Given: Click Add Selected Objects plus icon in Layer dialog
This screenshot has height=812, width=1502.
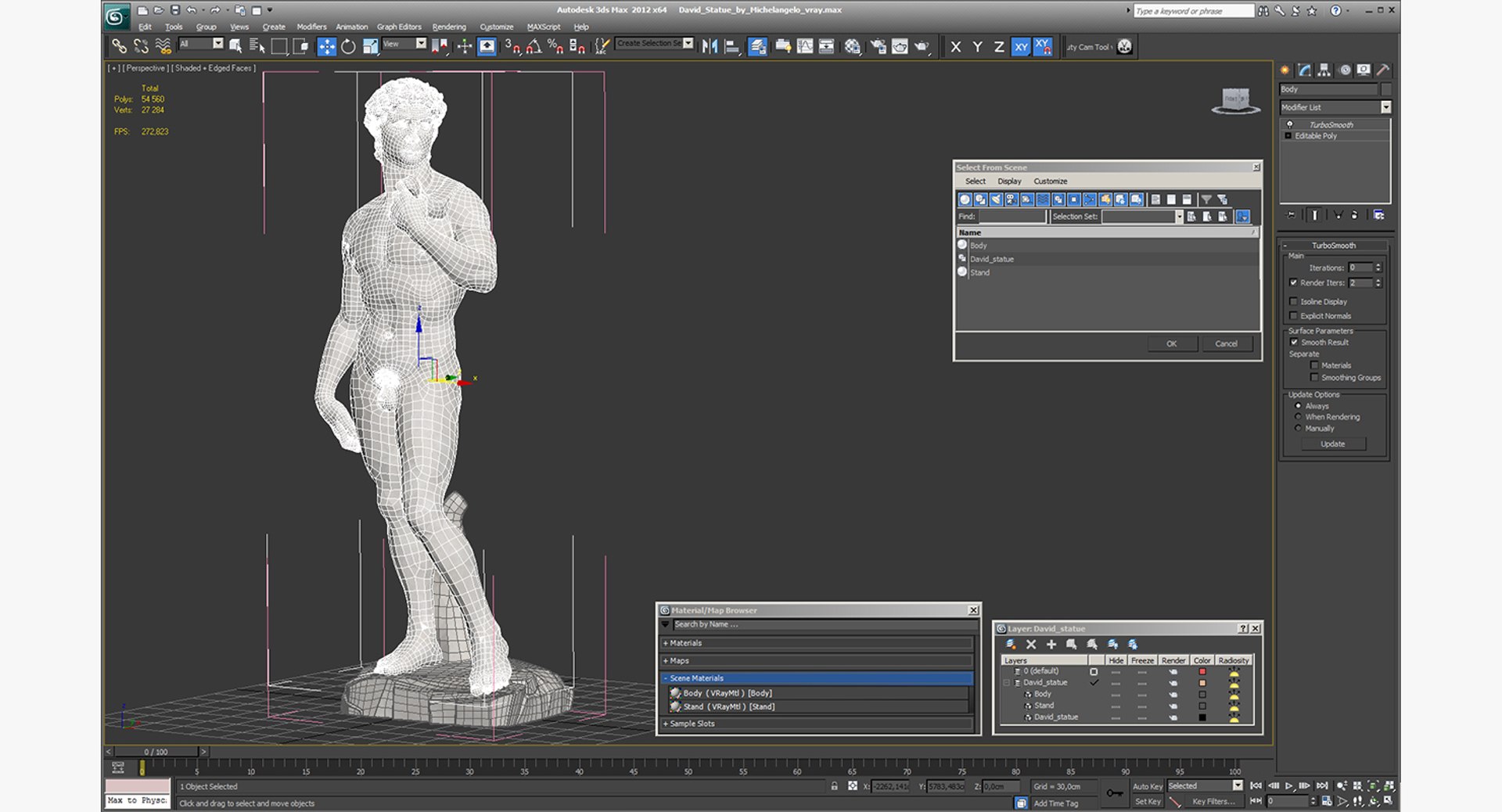Looking at the screenshot, I should 1051,645.
